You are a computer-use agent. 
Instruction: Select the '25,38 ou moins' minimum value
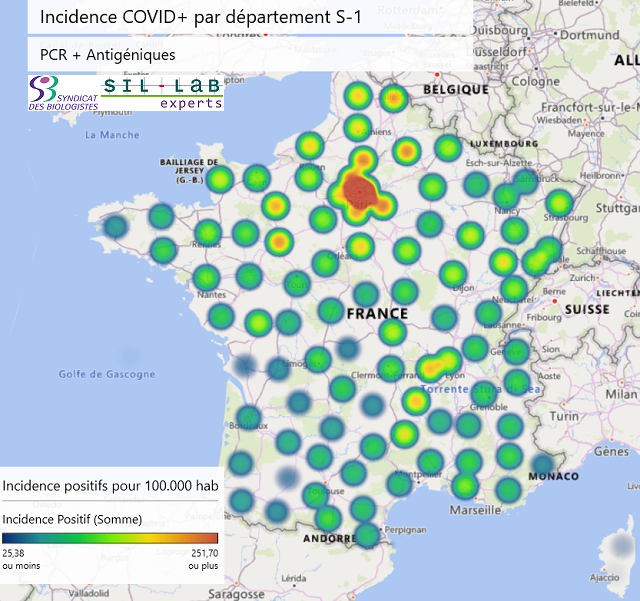coord(21,559)
